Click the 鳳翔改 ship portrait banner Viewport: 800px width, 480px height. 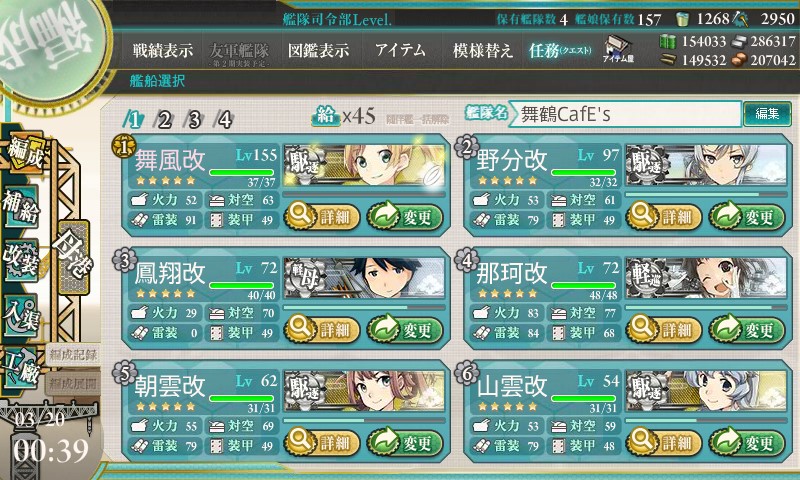(x=364, y=278)
